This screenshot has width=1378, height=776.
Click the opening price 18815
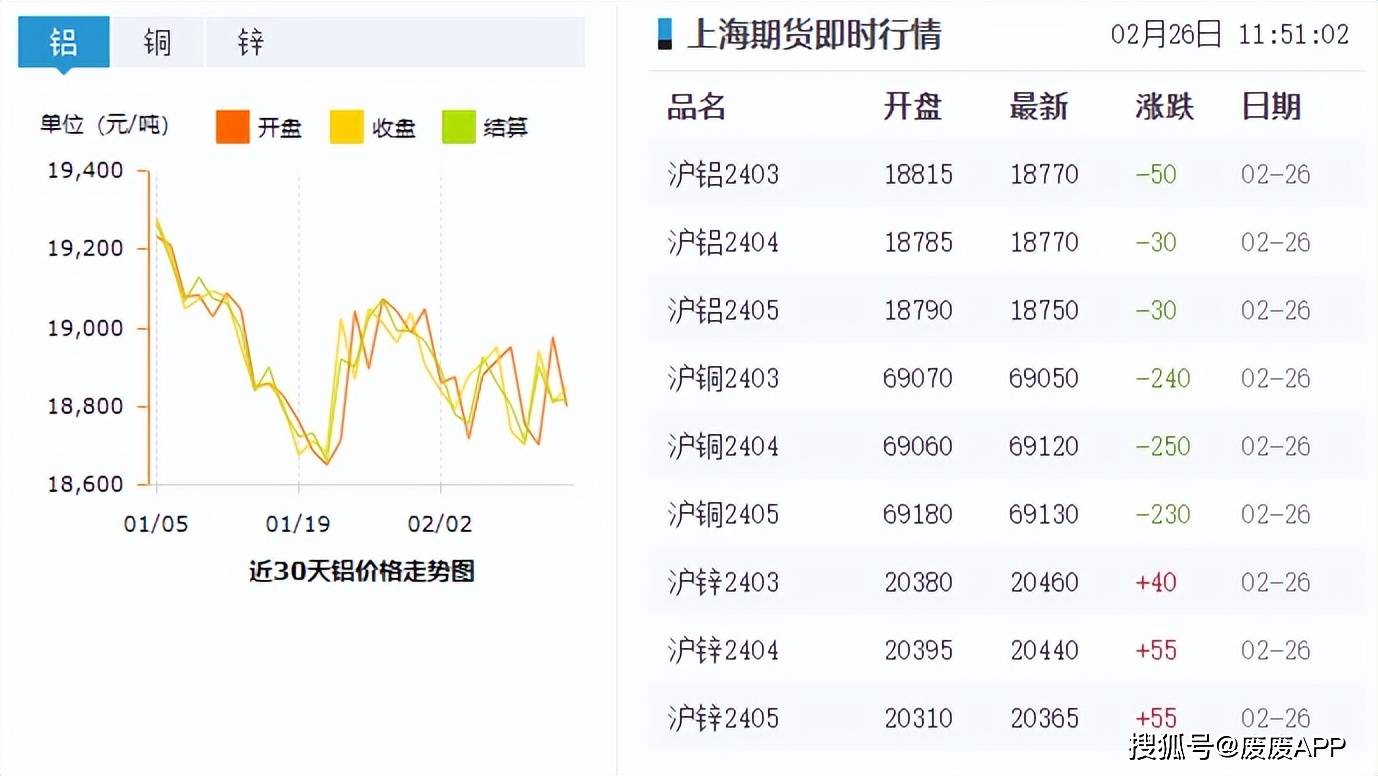click(x=918, y=175)
